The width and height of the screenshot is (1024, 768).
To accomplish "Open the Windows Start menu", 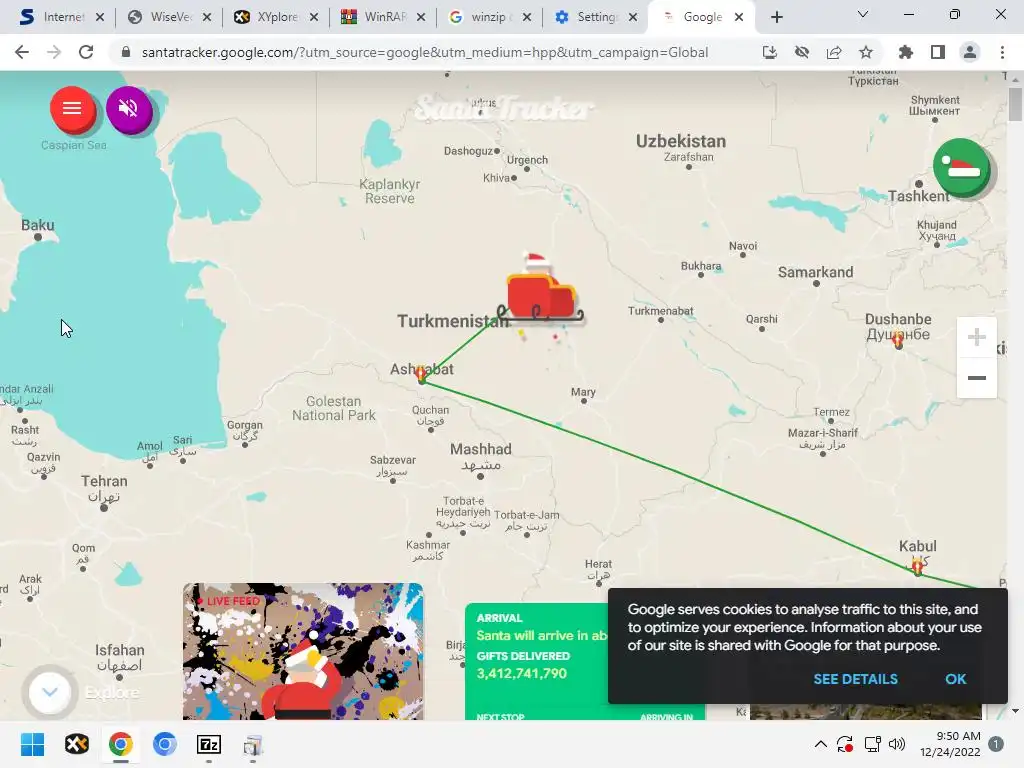I will (33, 744).
